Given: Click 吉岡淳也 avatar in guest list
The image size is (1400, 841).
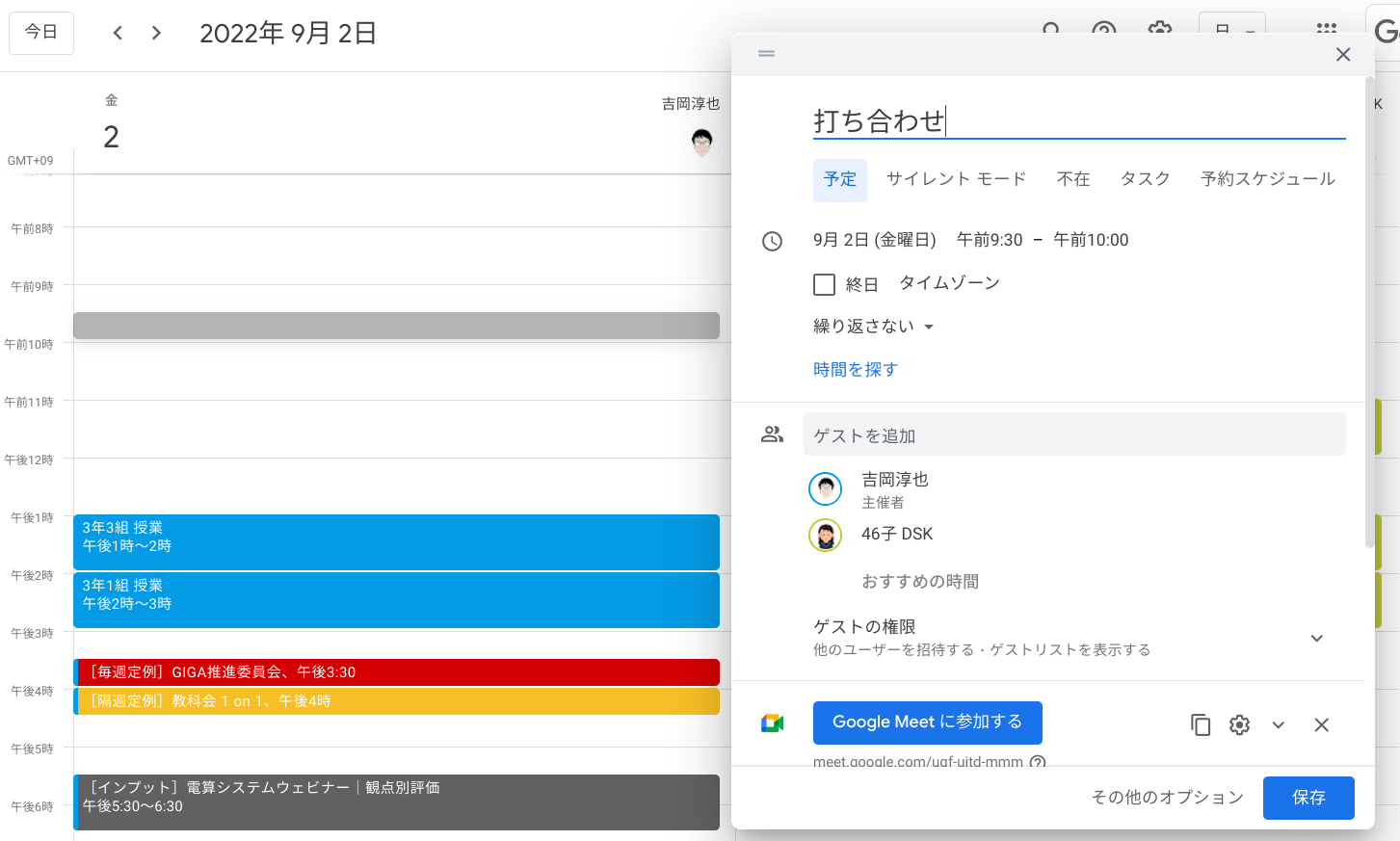Looking at the screenshot, I should pyautogui.click(x=826, y=489).
